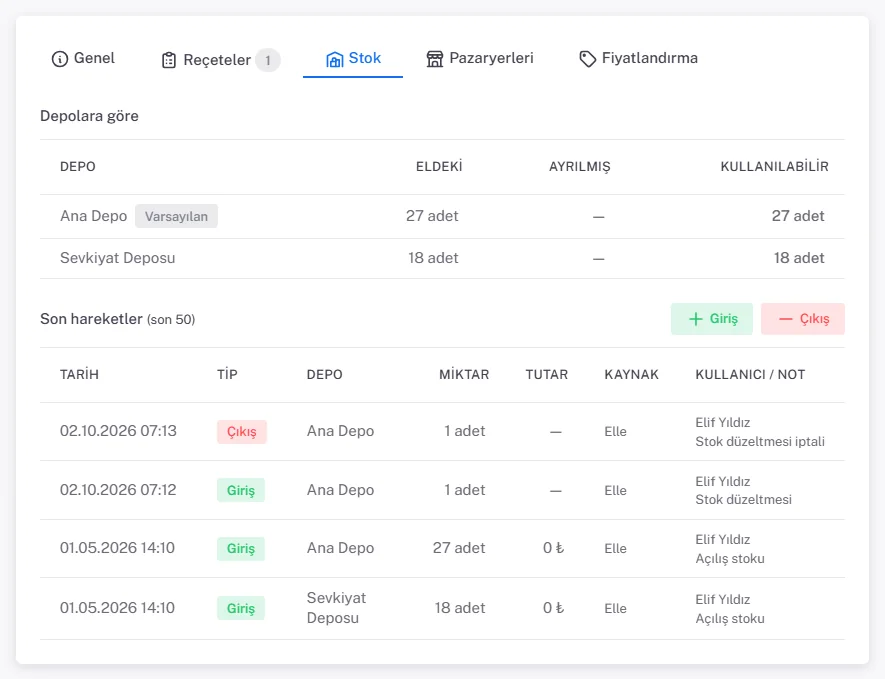Screen dimensions: 885x679
Task: Click the info icon on Genel tab
Action: point(59,59)
